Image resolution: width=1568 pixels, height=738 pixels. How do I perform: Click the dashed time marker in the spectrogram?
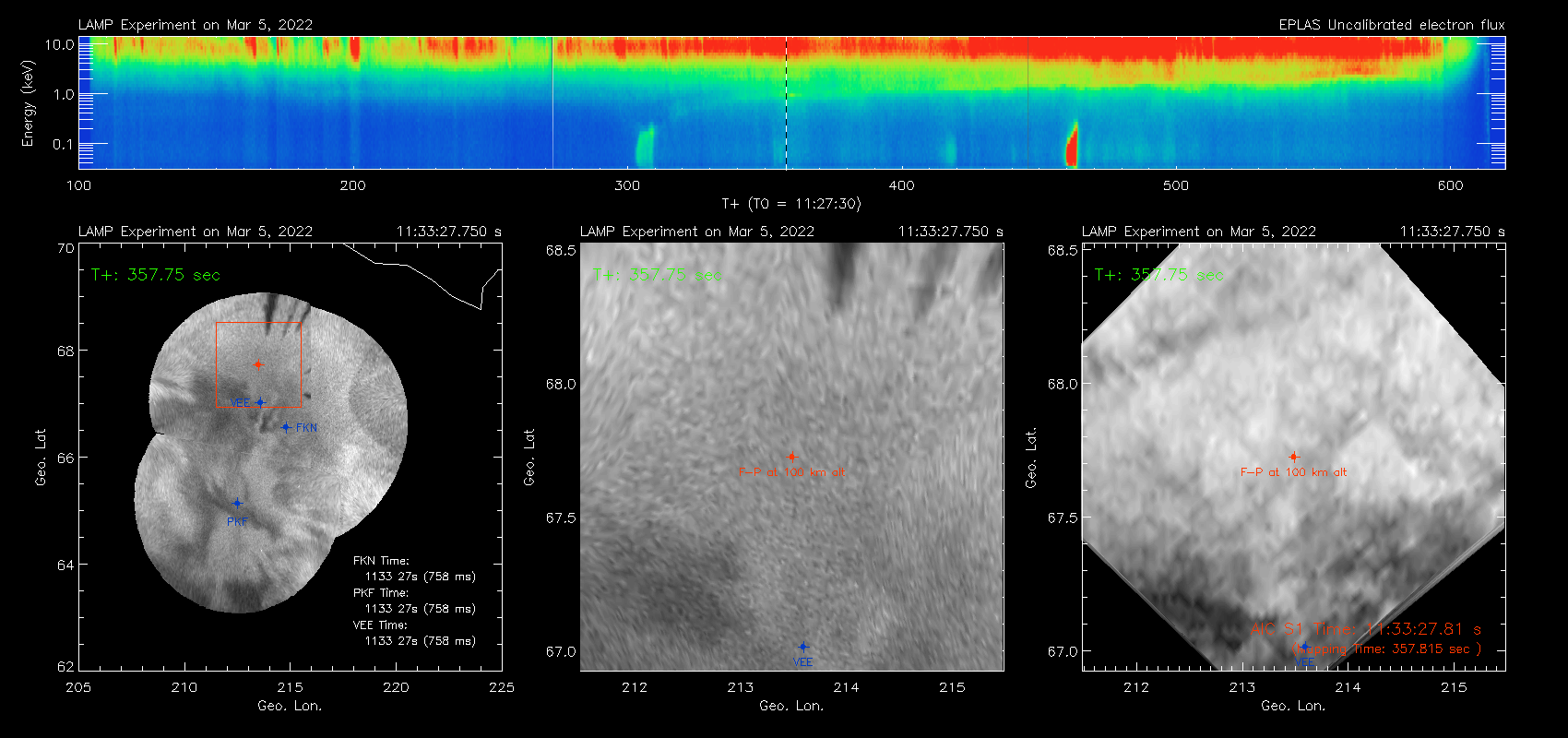[x=786, y=102]
